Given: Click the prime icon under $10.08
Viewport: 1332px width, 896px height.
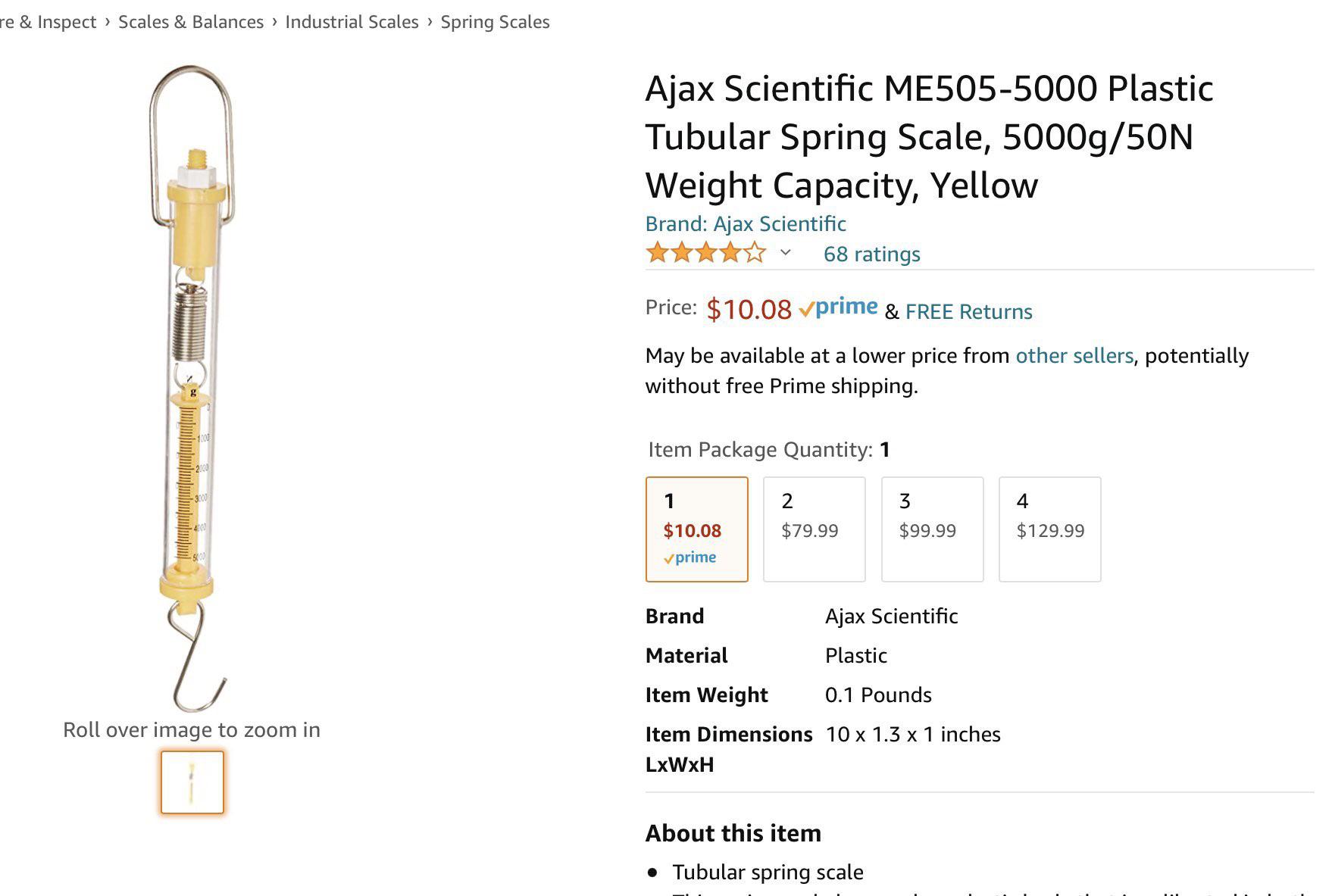Looking at the screenshot, I should [x=690, y=557].
